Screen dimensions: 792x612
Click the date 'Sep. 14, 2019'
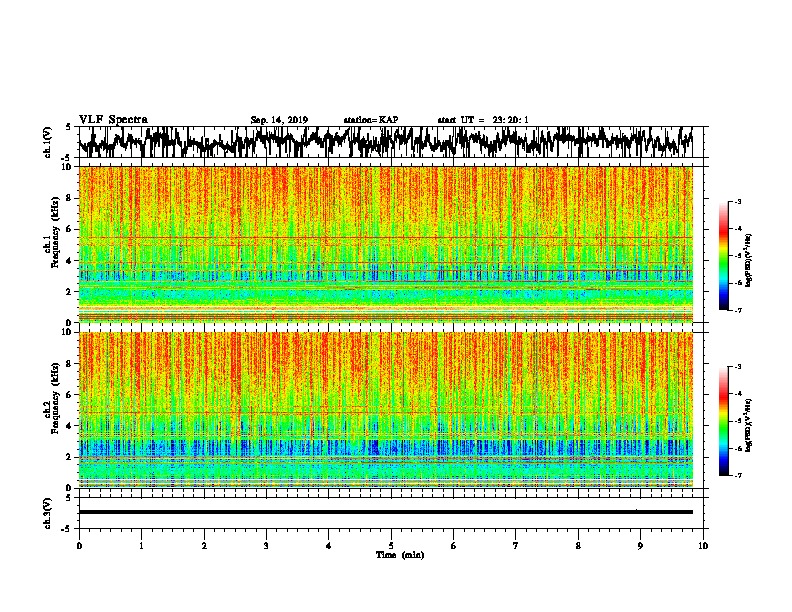pos(279,120)
